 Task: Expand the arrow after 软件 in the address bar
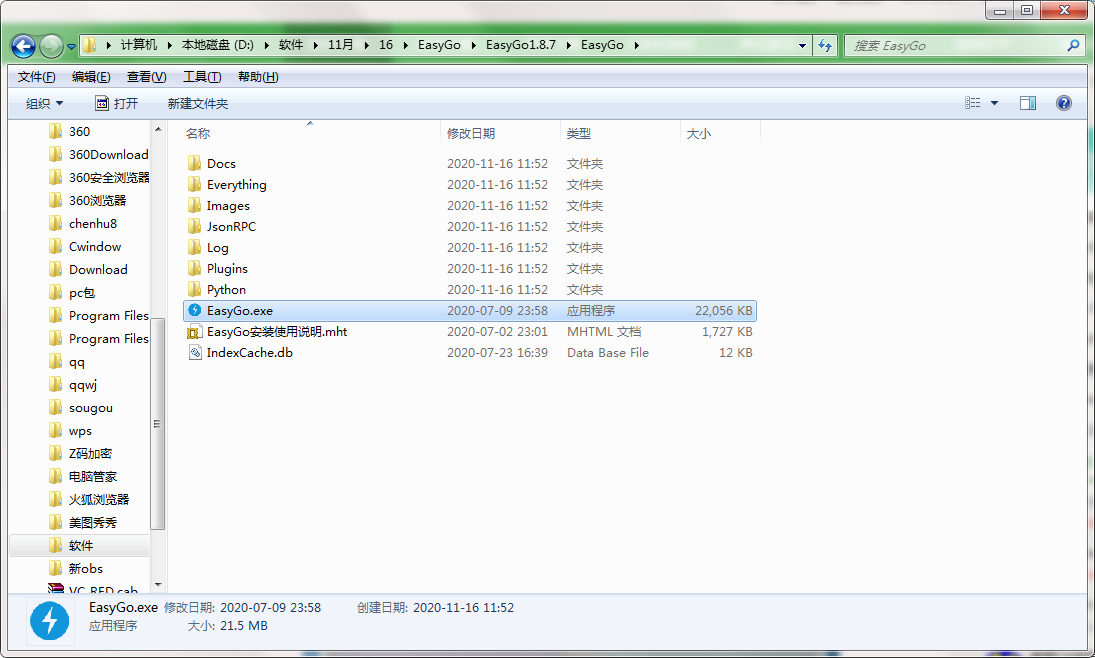point(315,45)
